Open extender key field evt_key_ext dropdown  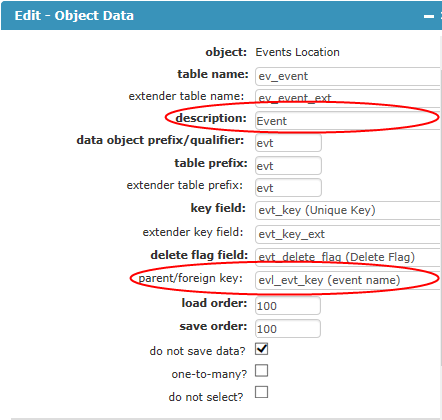click(x=348, y=234)
